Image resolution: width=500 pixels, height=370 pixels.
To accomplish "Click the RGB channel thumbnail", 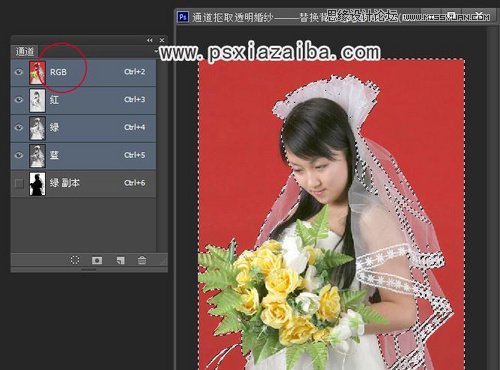I will (x=37, y=72).
